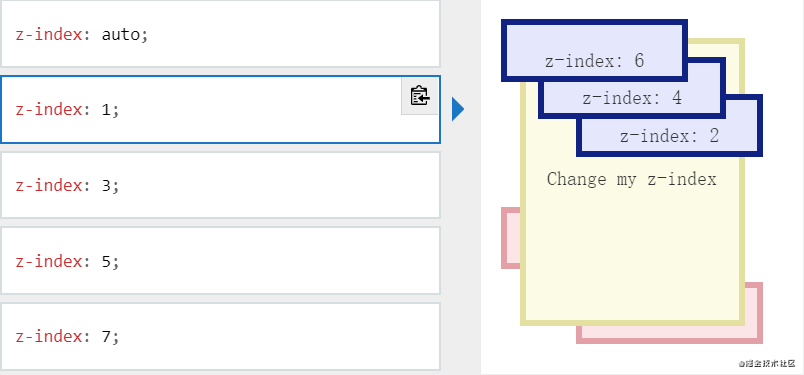The width and height of the screenshot is (804, 375).
Task: Click the lower empty area of yellow box
Action: pos(632,256)
